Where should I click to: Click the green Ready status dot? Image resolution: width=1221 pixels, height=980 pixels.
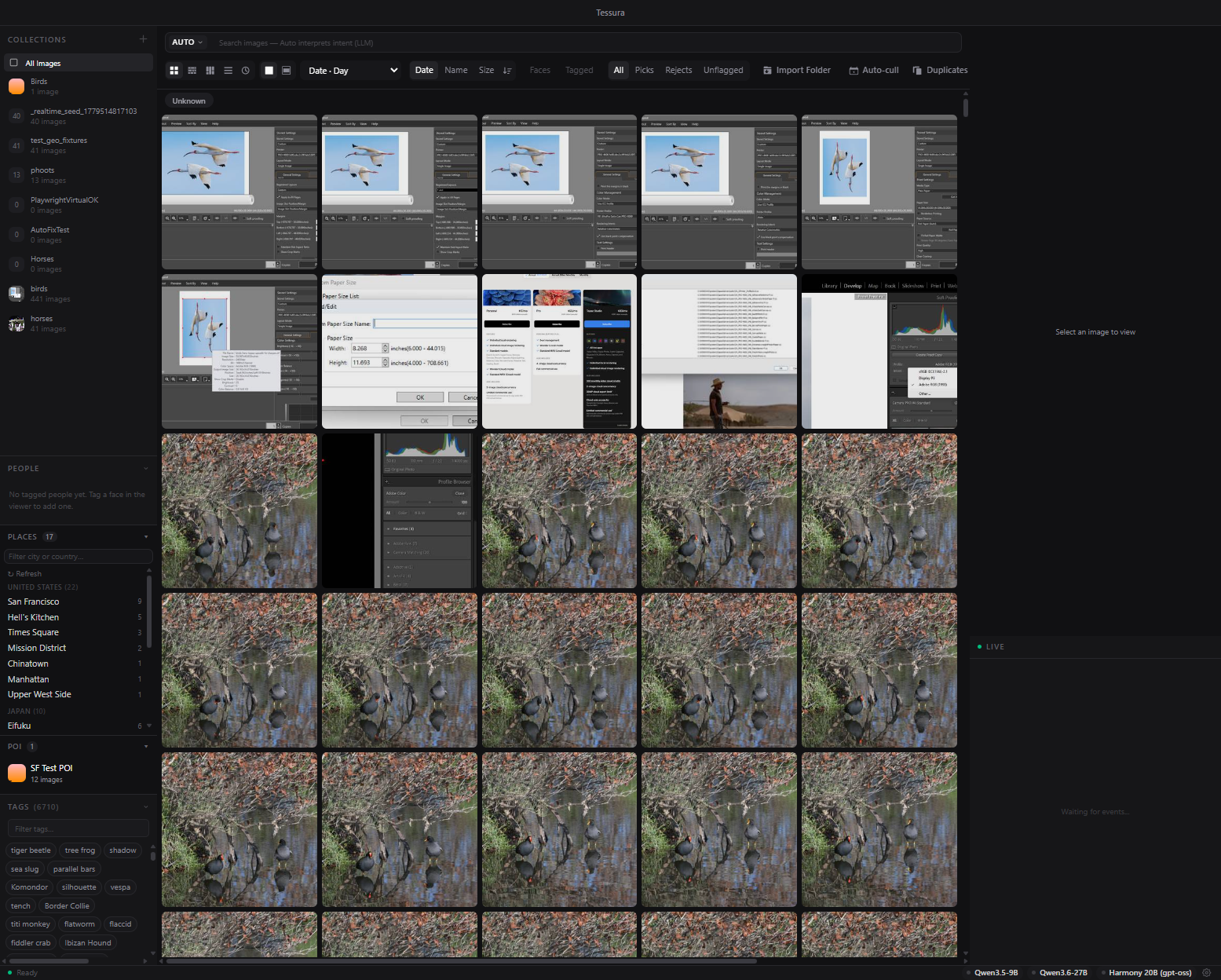coord(10,972)
